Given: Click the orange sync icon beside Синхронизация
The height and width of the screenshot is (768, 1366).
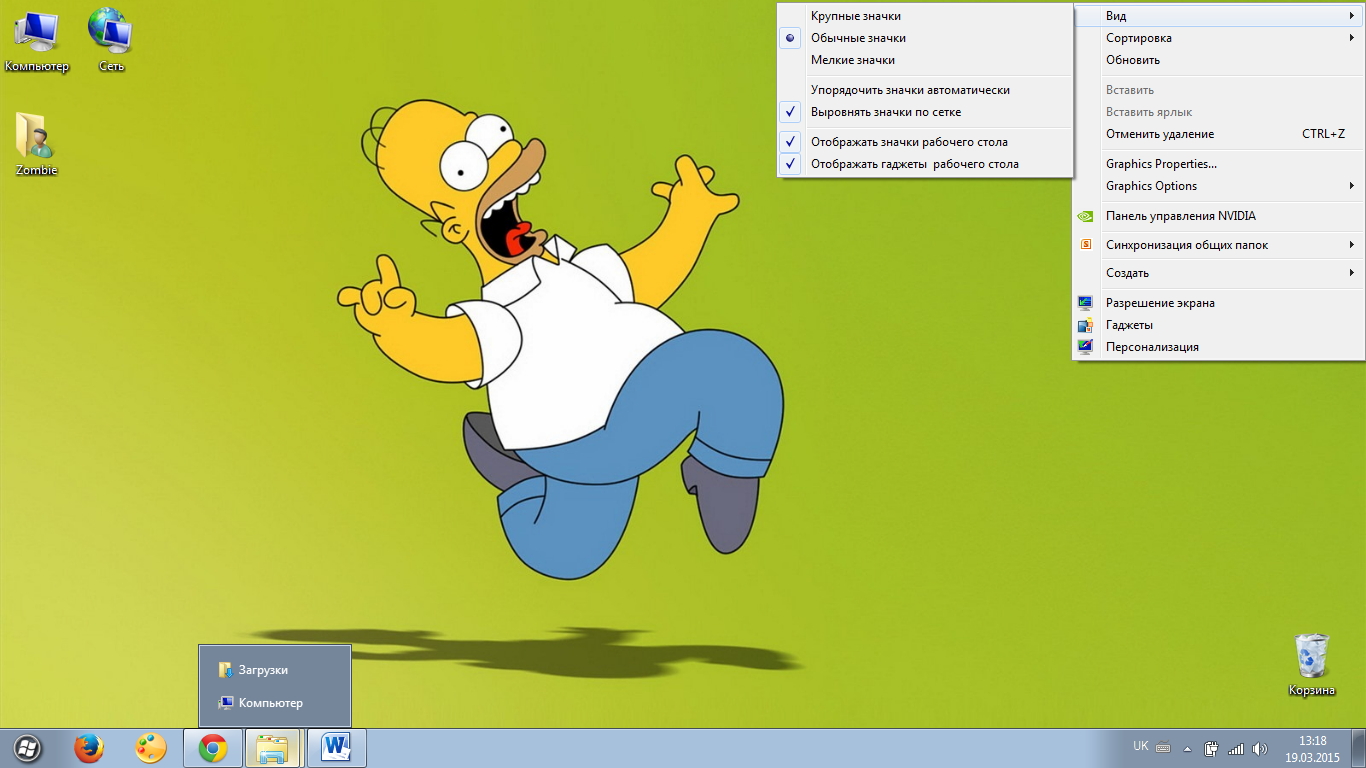Looking at the screenshot, I should (x=1085, y=244).
